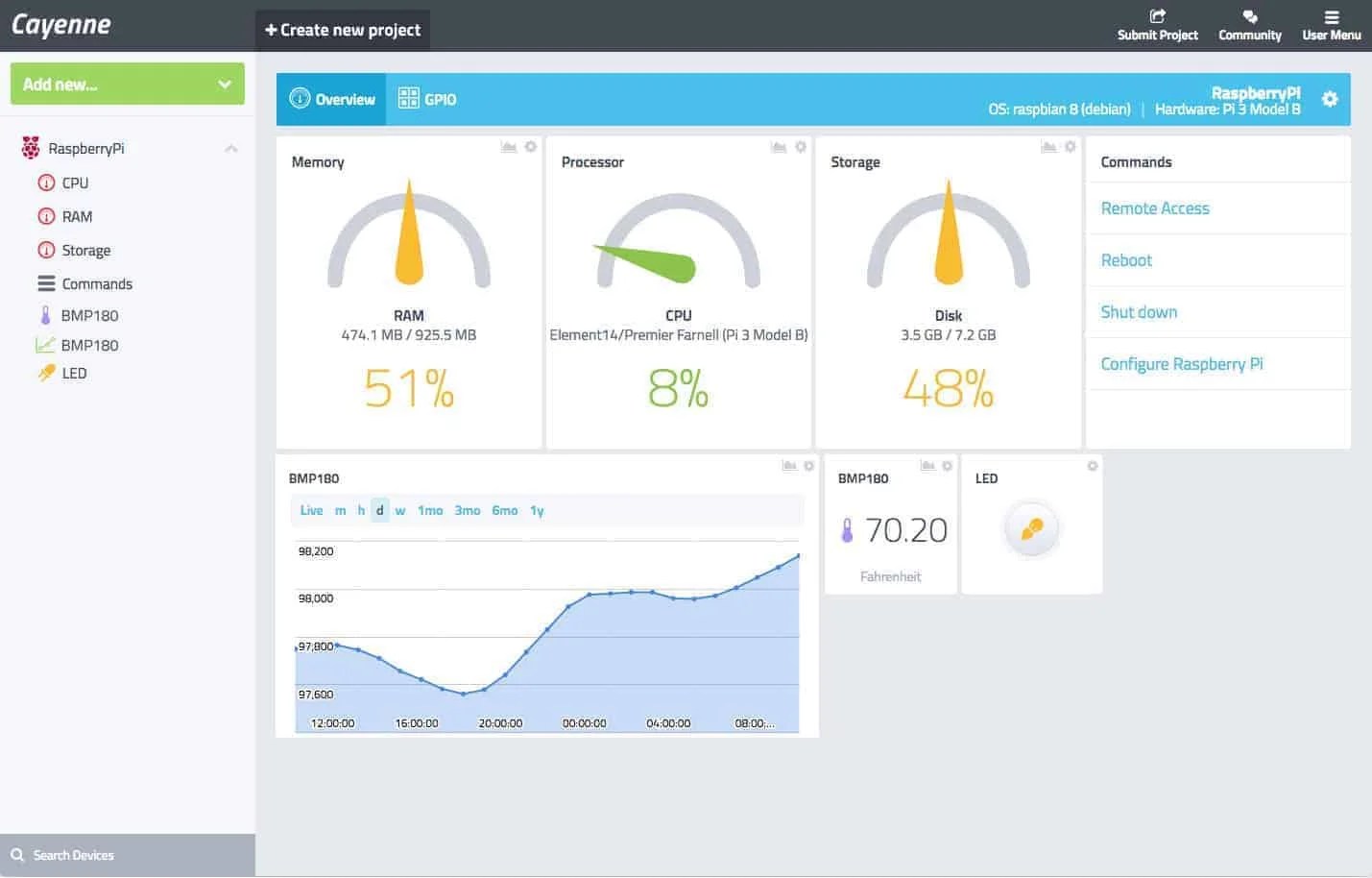Open settings gear of BMP180 Fahrenheit widget

[x=948, y=466]
